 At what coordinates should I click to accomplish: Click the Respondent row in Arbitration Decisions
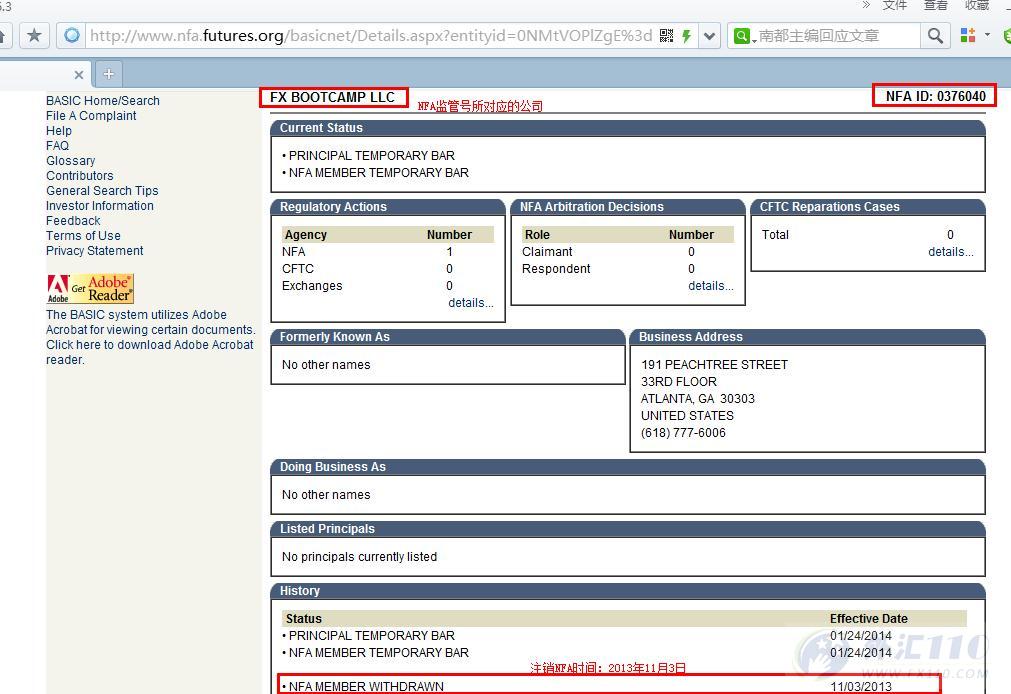point(627,268)
